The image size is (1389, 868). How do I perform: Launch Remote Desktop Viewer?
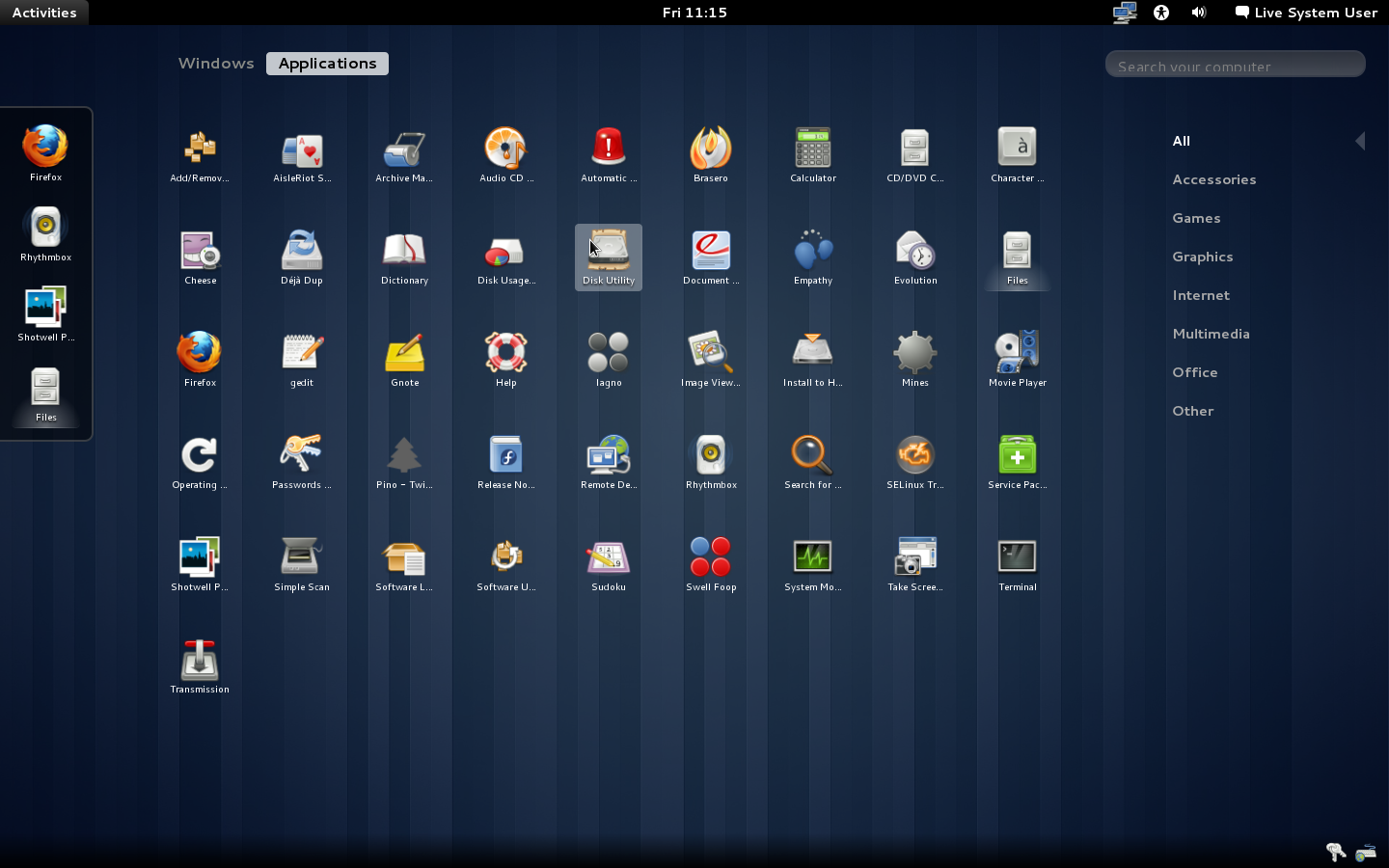click(x=609, y=463)
